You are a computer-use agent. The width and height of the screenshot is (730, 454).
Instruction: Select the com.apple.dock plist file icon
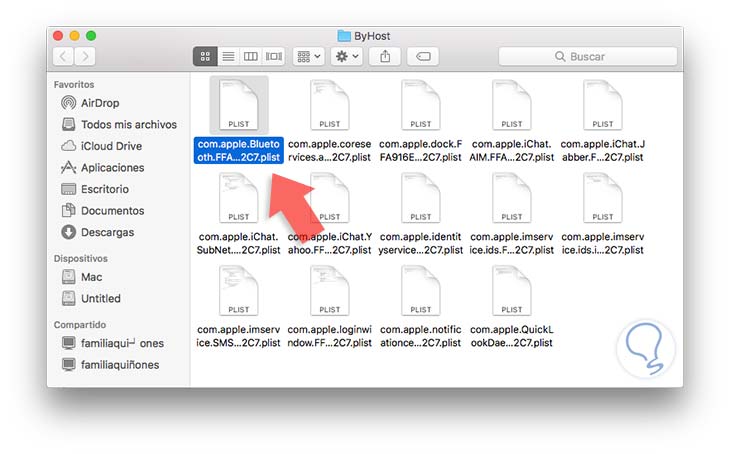(420, 105)
